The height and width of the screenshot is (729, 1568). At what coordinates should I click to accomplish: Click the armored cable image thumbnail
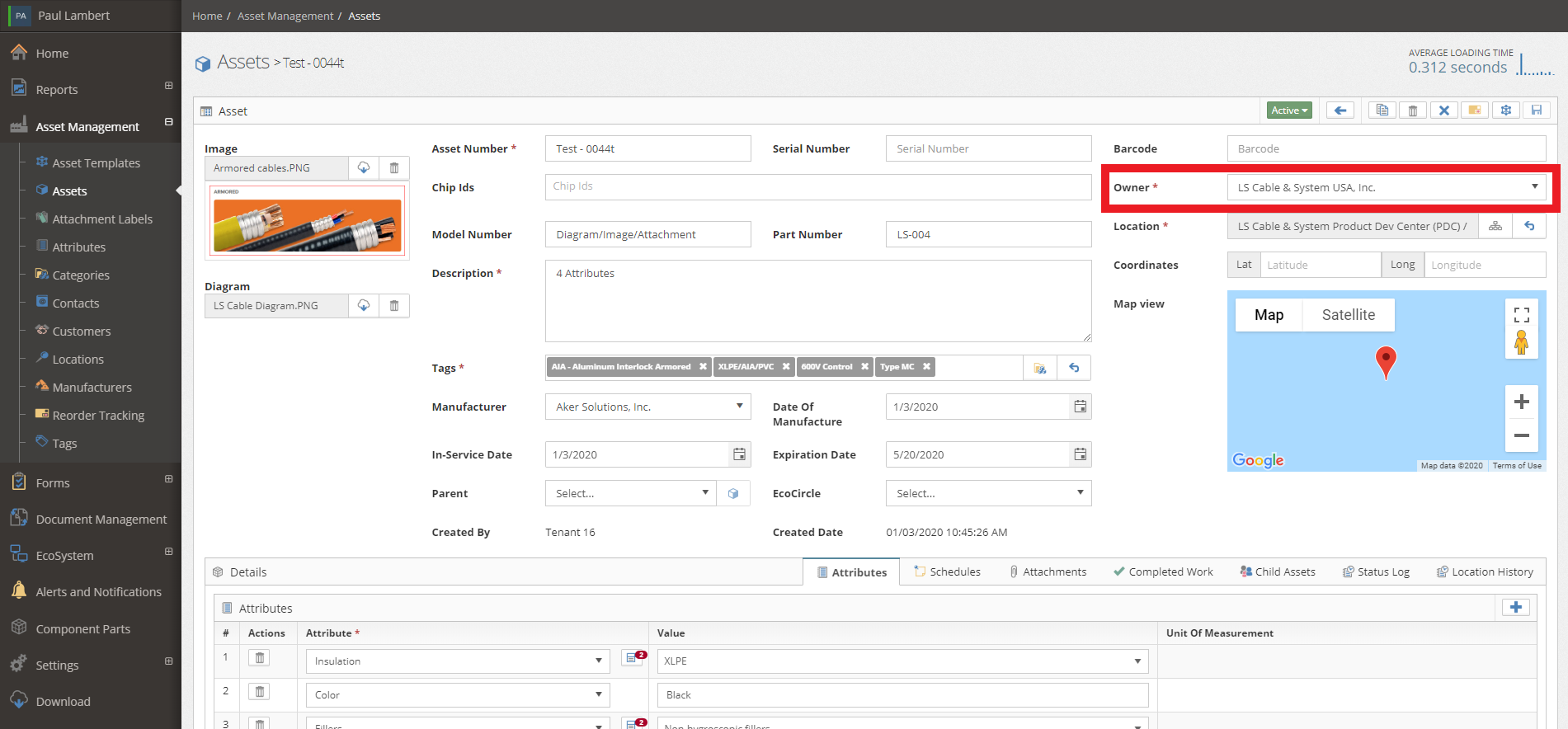[x=307, y=220]
